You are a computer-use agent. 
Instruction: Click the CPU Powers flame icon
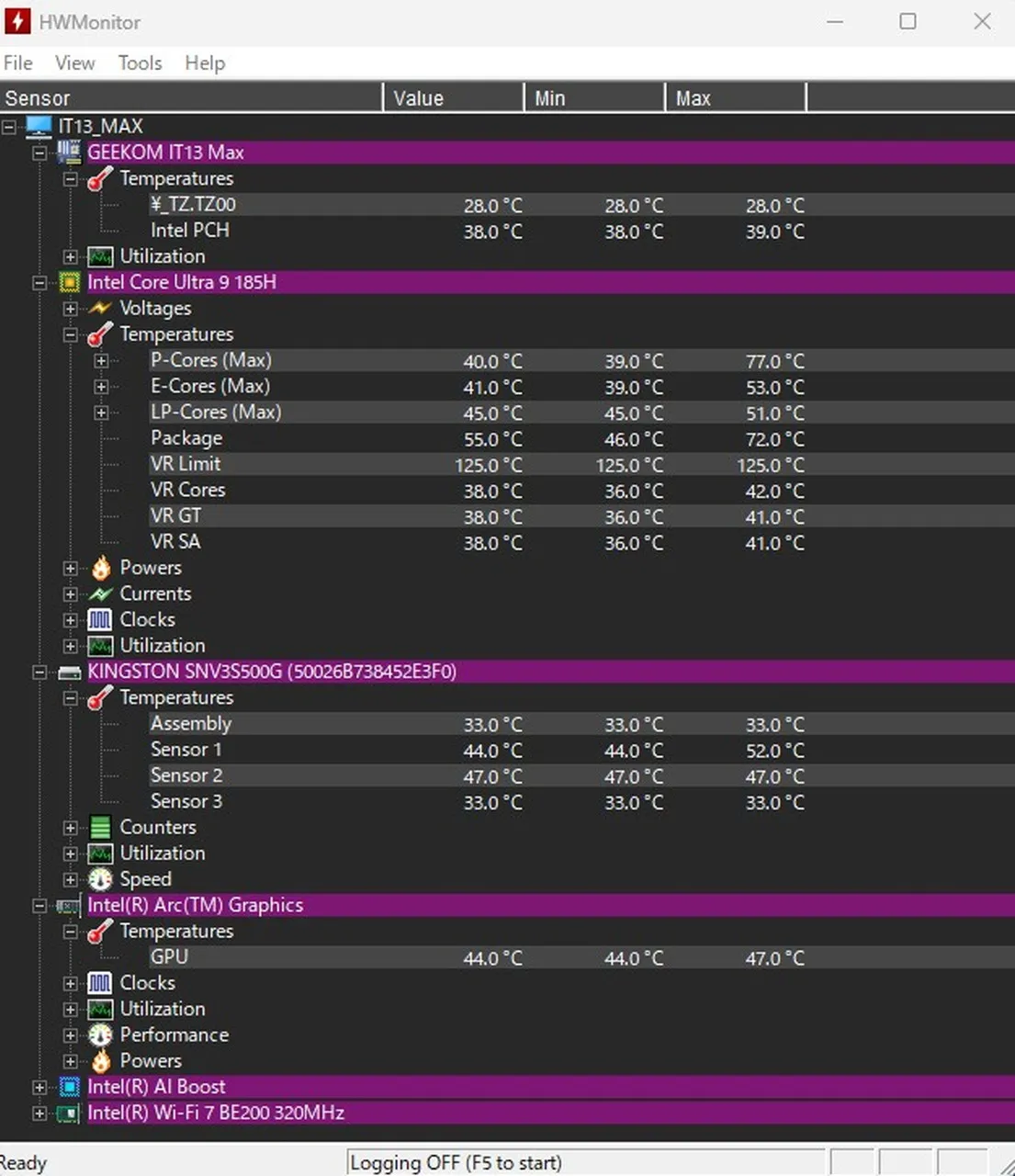point(100,568)
